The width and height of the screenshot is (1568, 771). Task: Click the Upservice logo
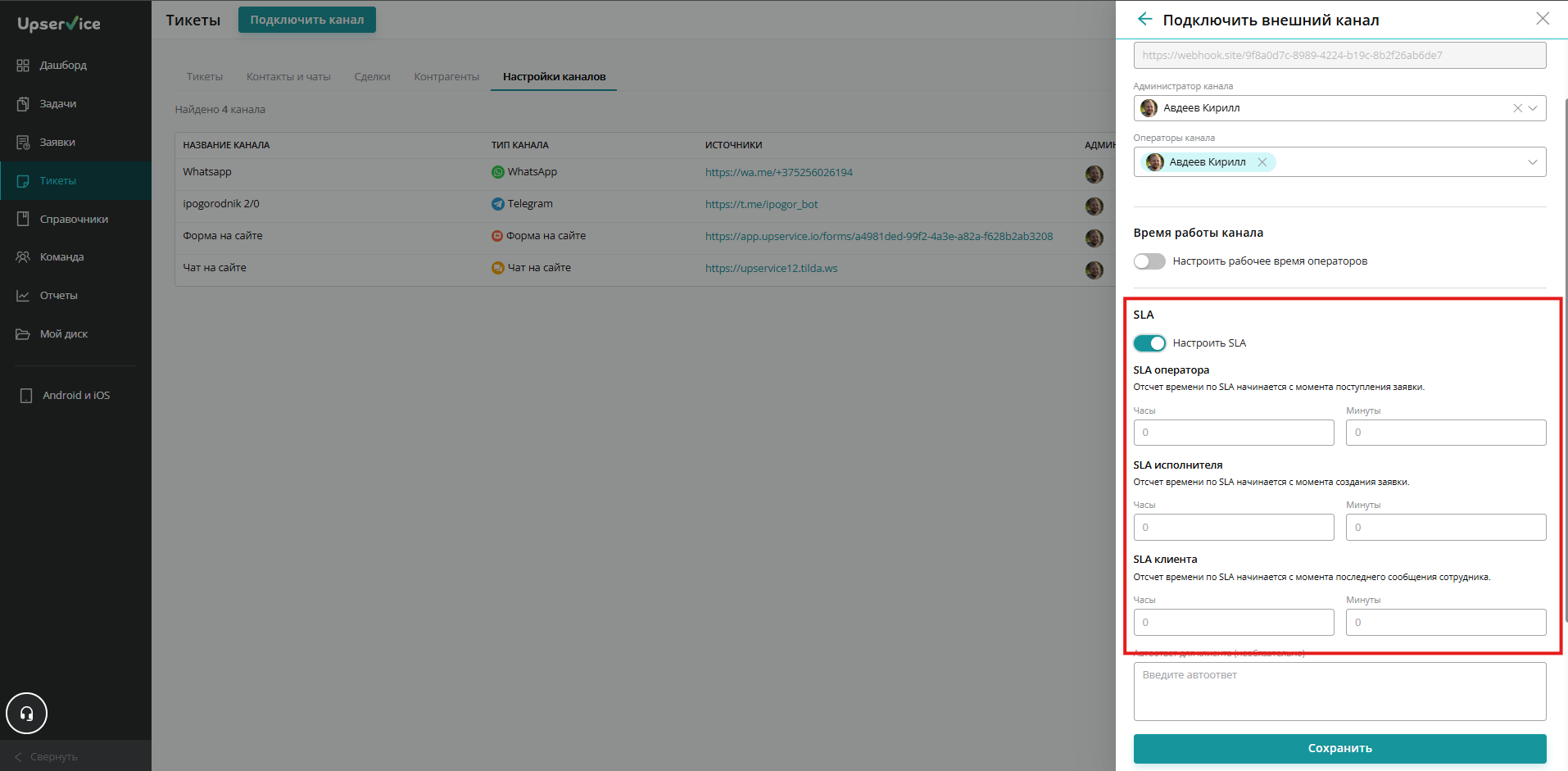[x=59, y=24]
